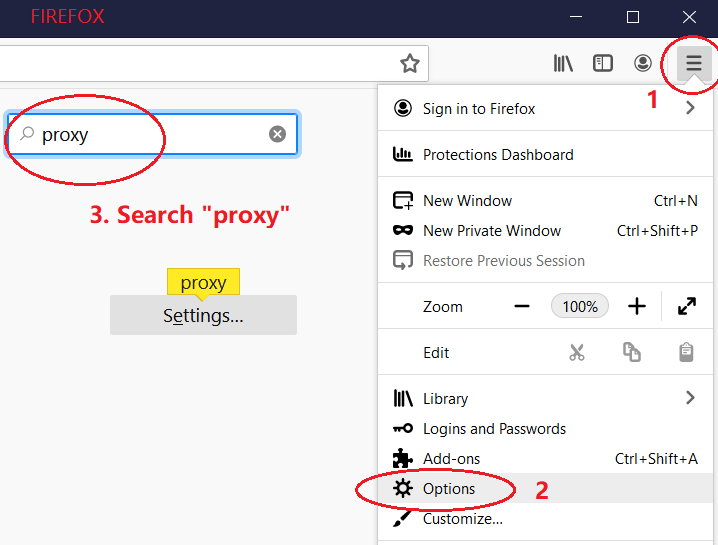Click the New Private Window mask icon
This screenshot has width=718, height=545.
pos(403,230)
